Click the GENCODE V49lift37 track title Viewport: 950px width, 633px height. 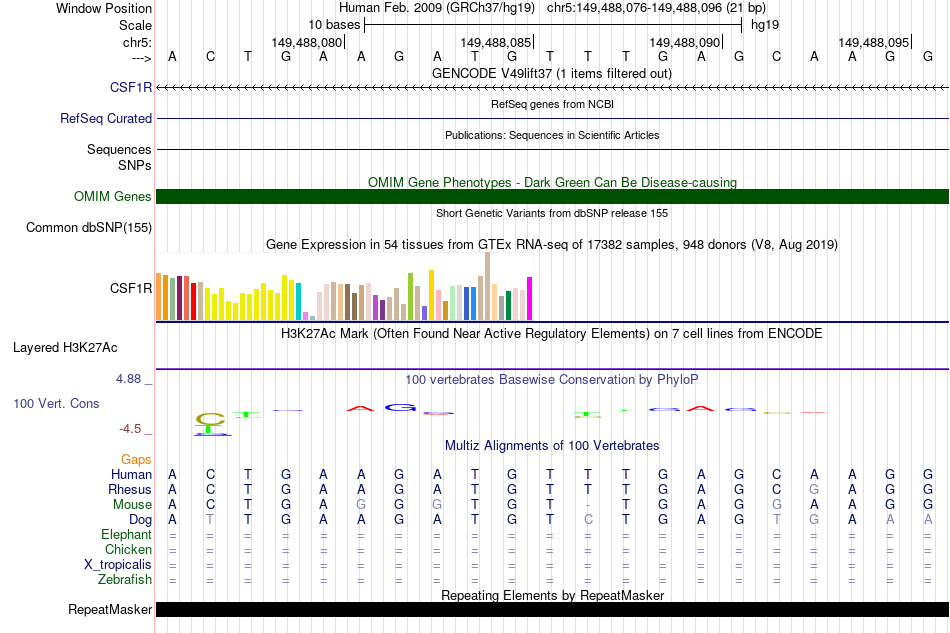(552, 73)
